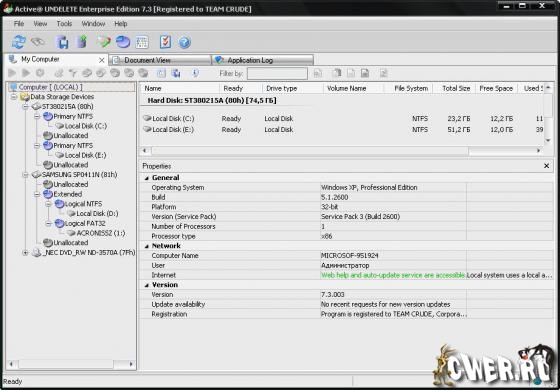
Task: Open the Tools menu
Action: 64,24
